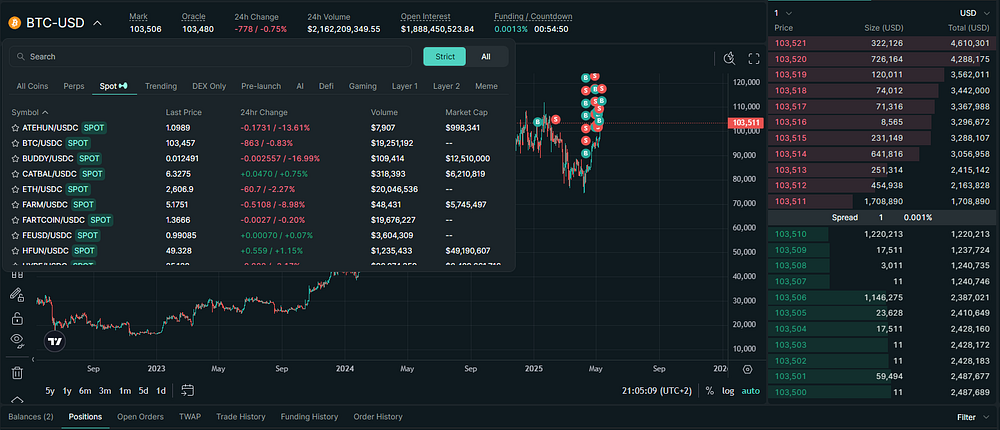Screen dimensions: 1000x430
Task: Toggle percent scale on the chart
Action: (x=710, y=390)
